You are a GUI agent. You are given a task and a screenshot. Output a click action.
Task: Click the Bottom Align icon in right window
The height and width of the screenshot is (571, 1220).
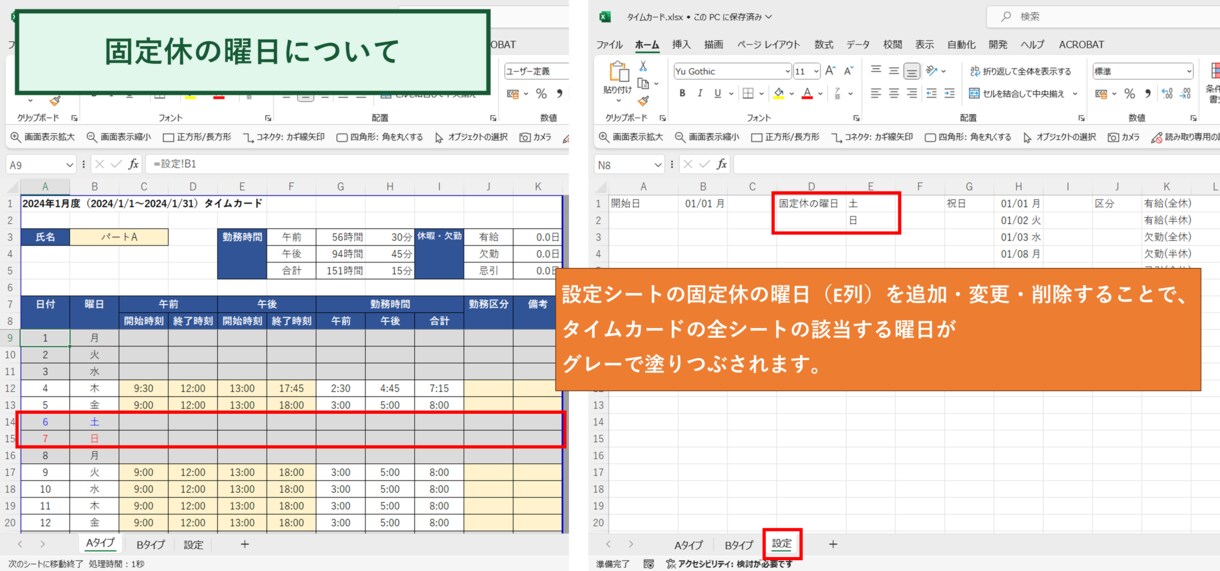click(x=911, y=70)
